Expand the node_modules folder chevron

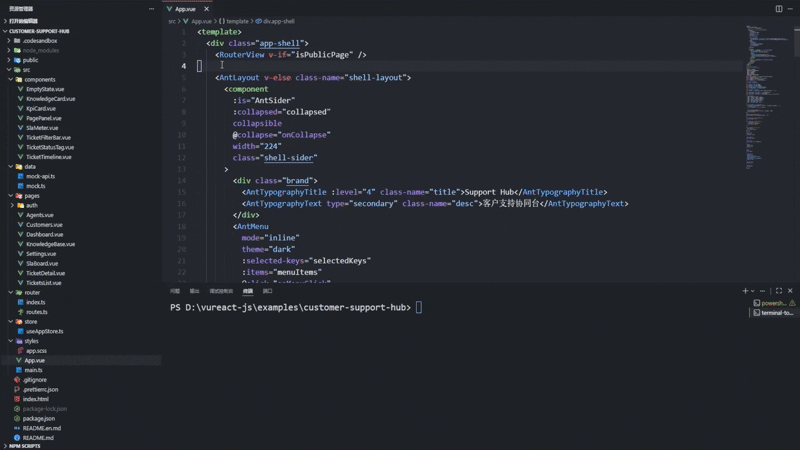click(x=9, y=51)
